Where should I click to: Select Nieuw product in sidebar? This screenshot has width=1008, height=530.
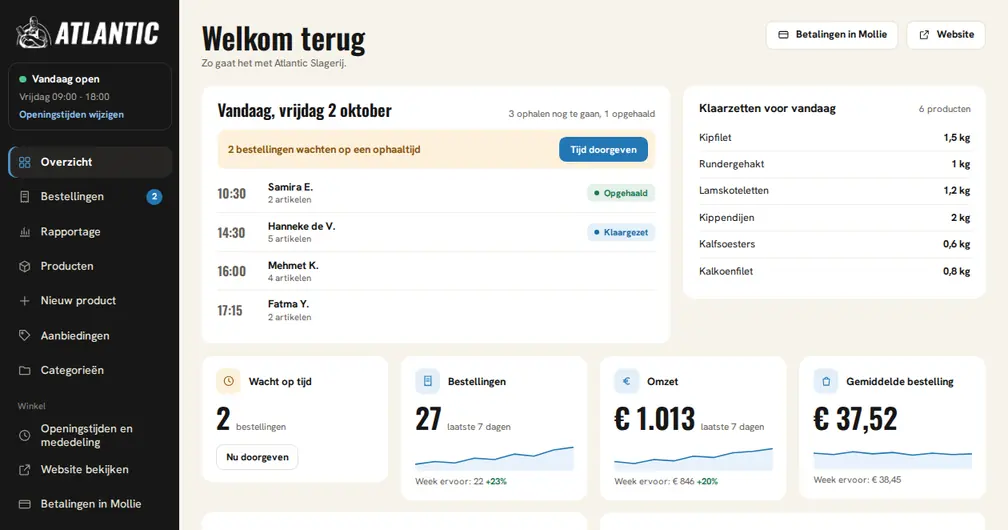[90, 300]
